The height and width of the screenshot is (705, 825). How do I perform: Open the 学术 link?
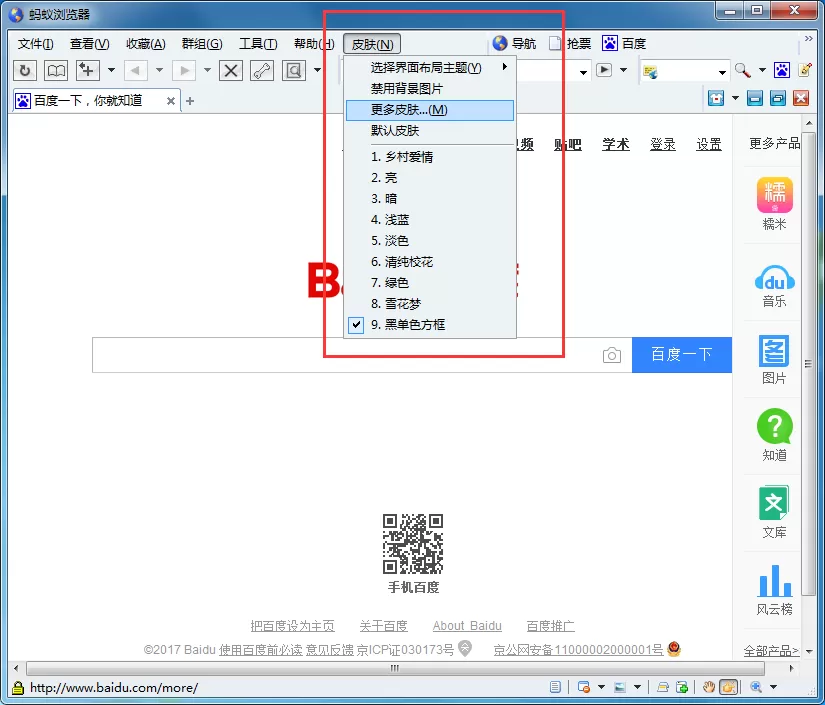point(616,144)
